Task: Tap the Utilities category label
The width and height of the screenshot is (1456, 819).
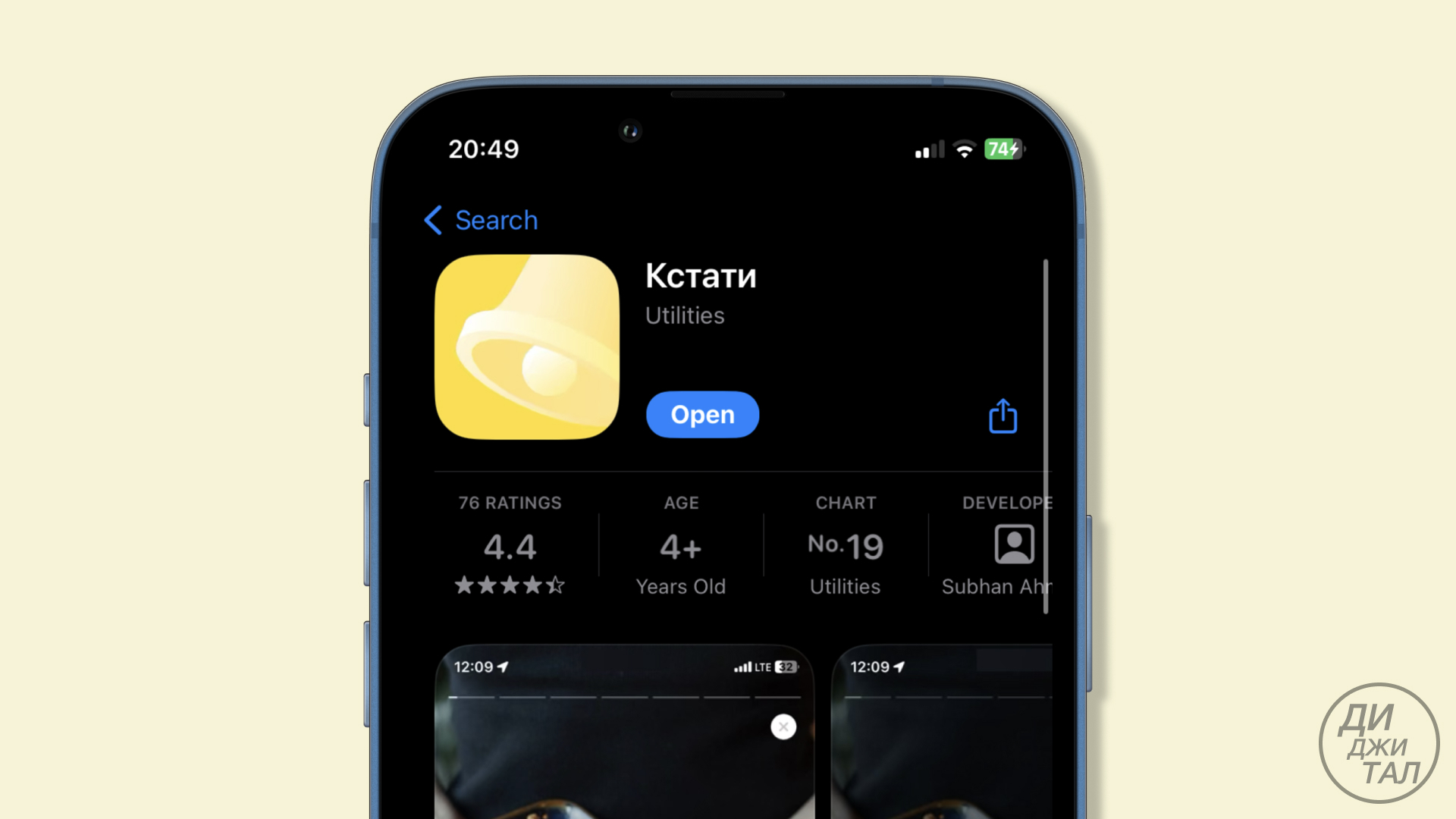Action: tap(685, 316)
